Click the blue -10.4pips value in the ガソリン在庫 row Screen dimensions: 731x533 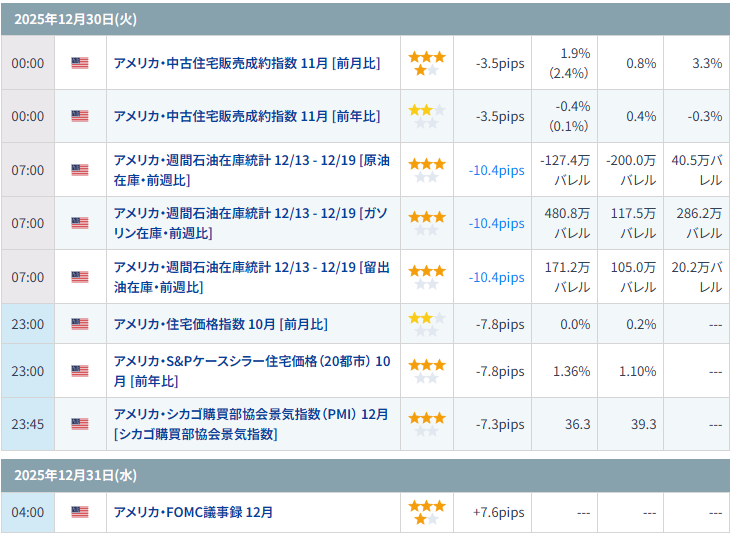[x=496, y=223]
